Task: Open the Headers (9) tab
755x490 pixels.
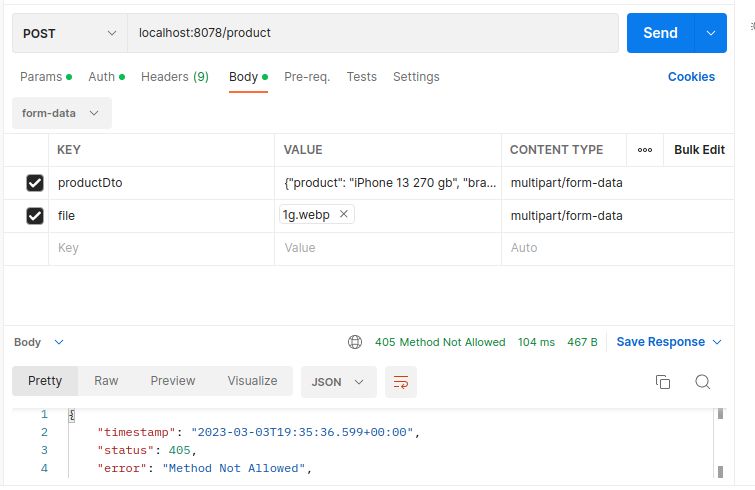Action: [x=175, y=77]
